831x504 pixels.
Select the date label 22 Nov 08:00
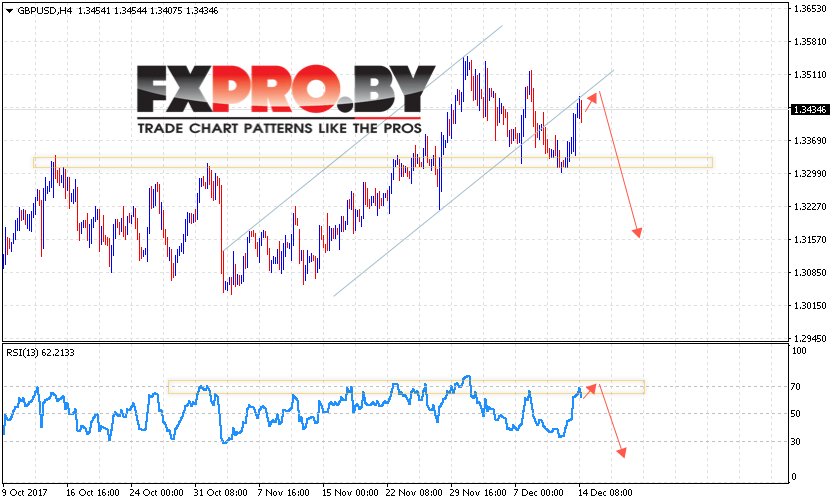click(x=414, y=493)
